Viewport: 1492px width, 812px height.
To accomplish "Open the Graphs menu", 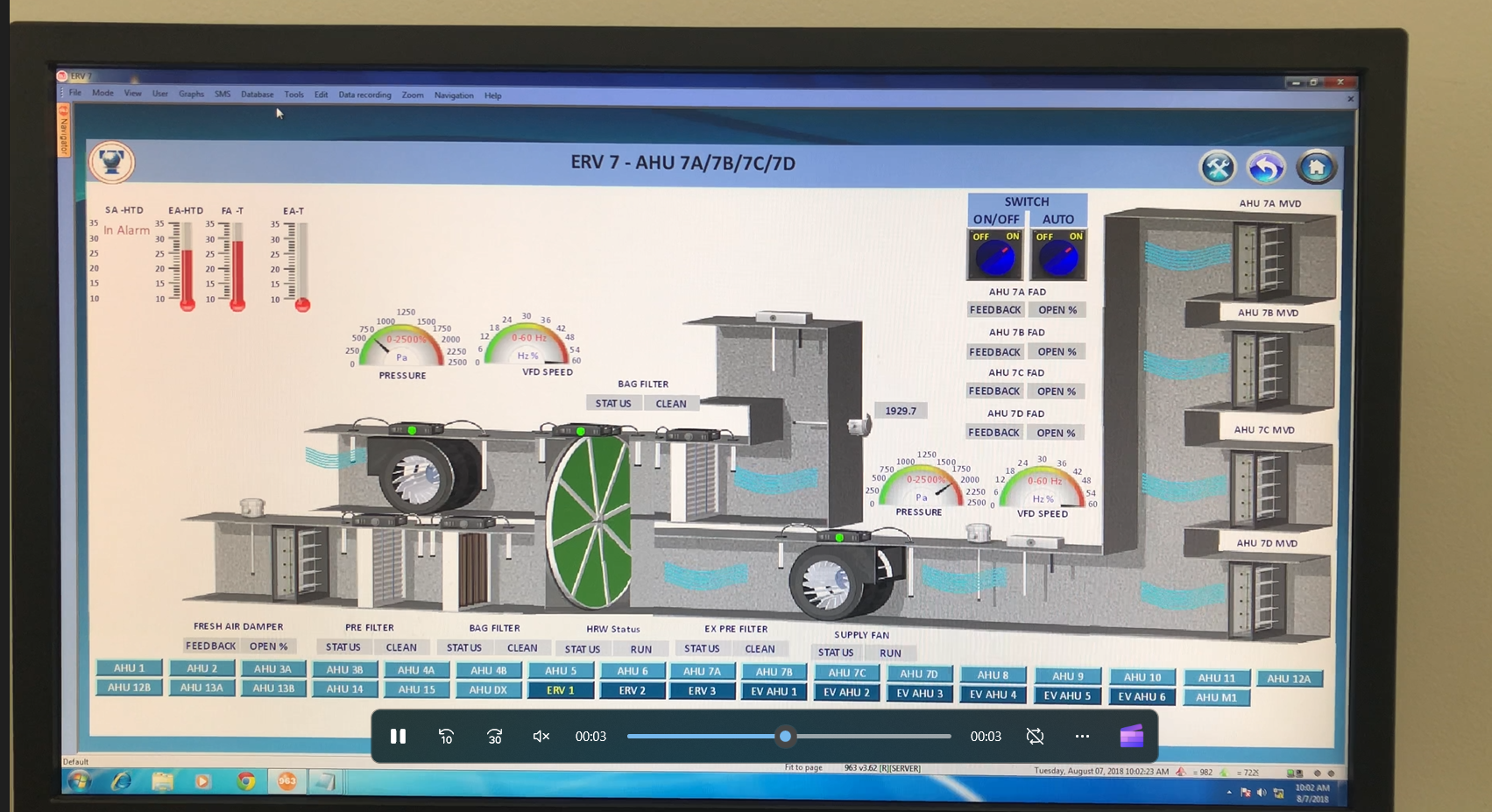I will click(x=191, y=94).
